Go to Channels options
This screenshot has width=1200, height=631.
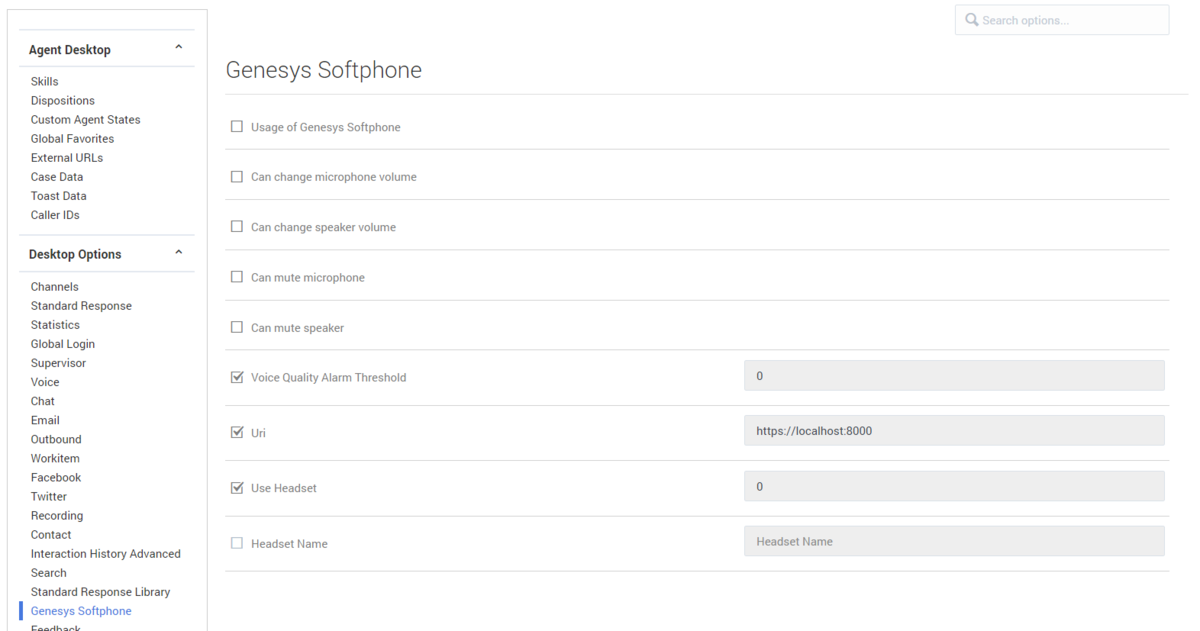(x=54, y=287)
